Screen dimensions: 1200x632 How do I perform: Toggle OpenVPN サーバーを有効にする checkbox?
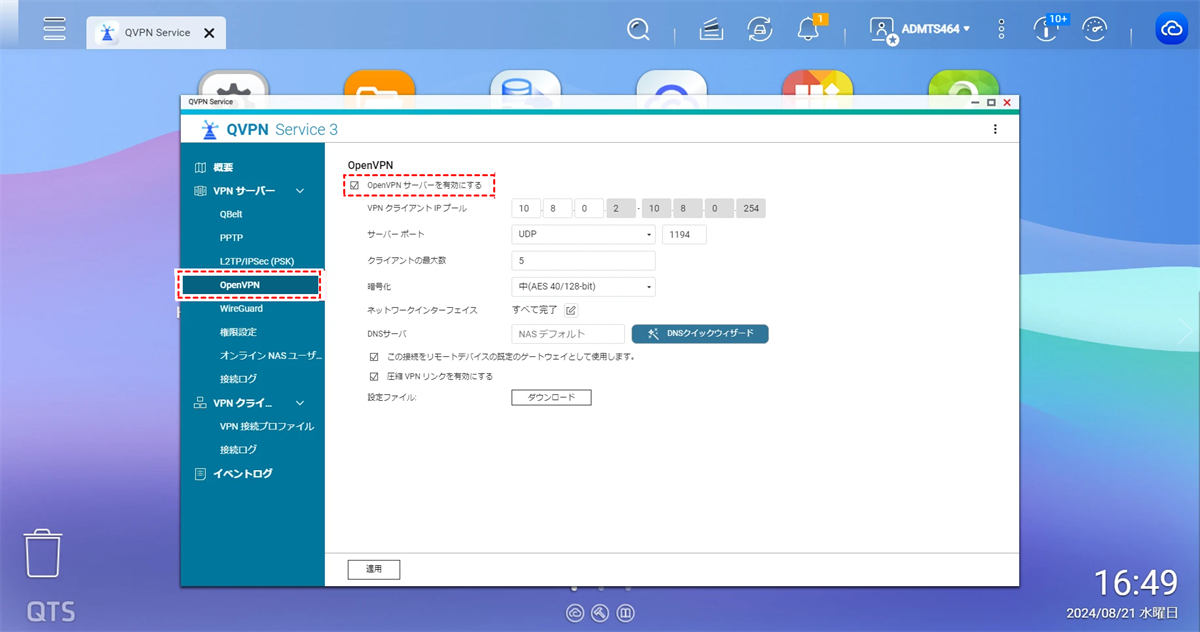[354, 185]
